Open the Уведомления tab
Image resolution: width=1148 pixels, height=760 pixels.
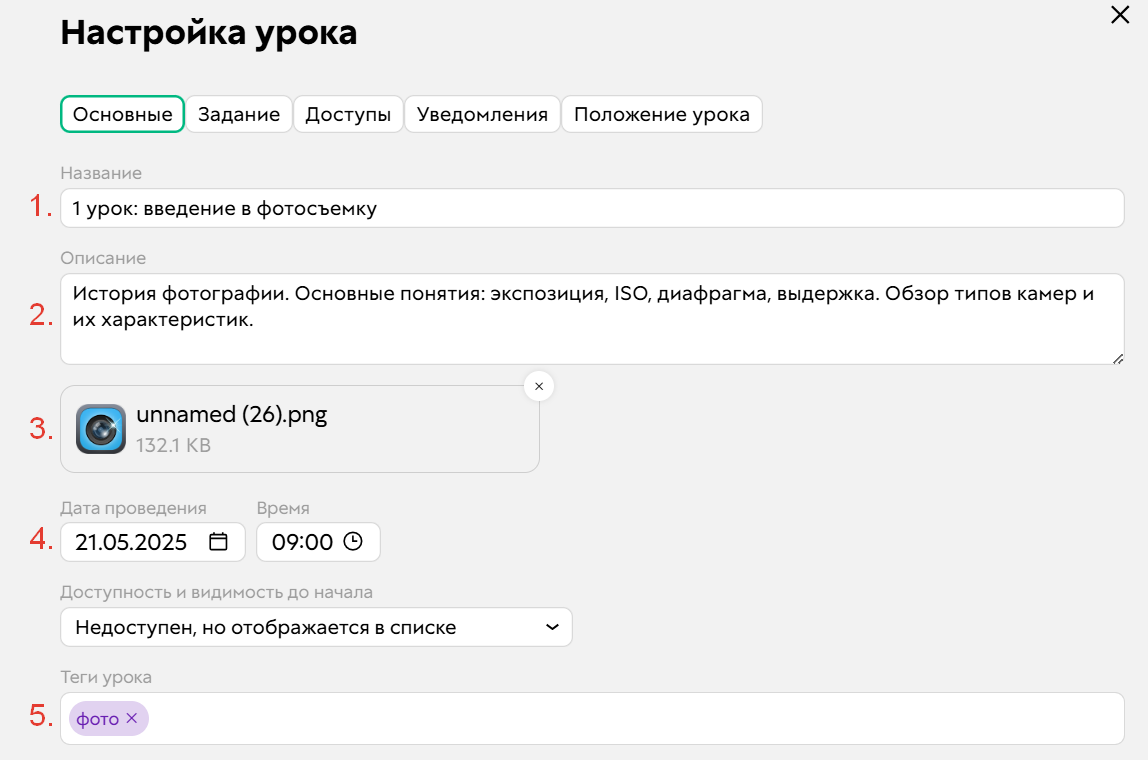(x=482, y=114)
